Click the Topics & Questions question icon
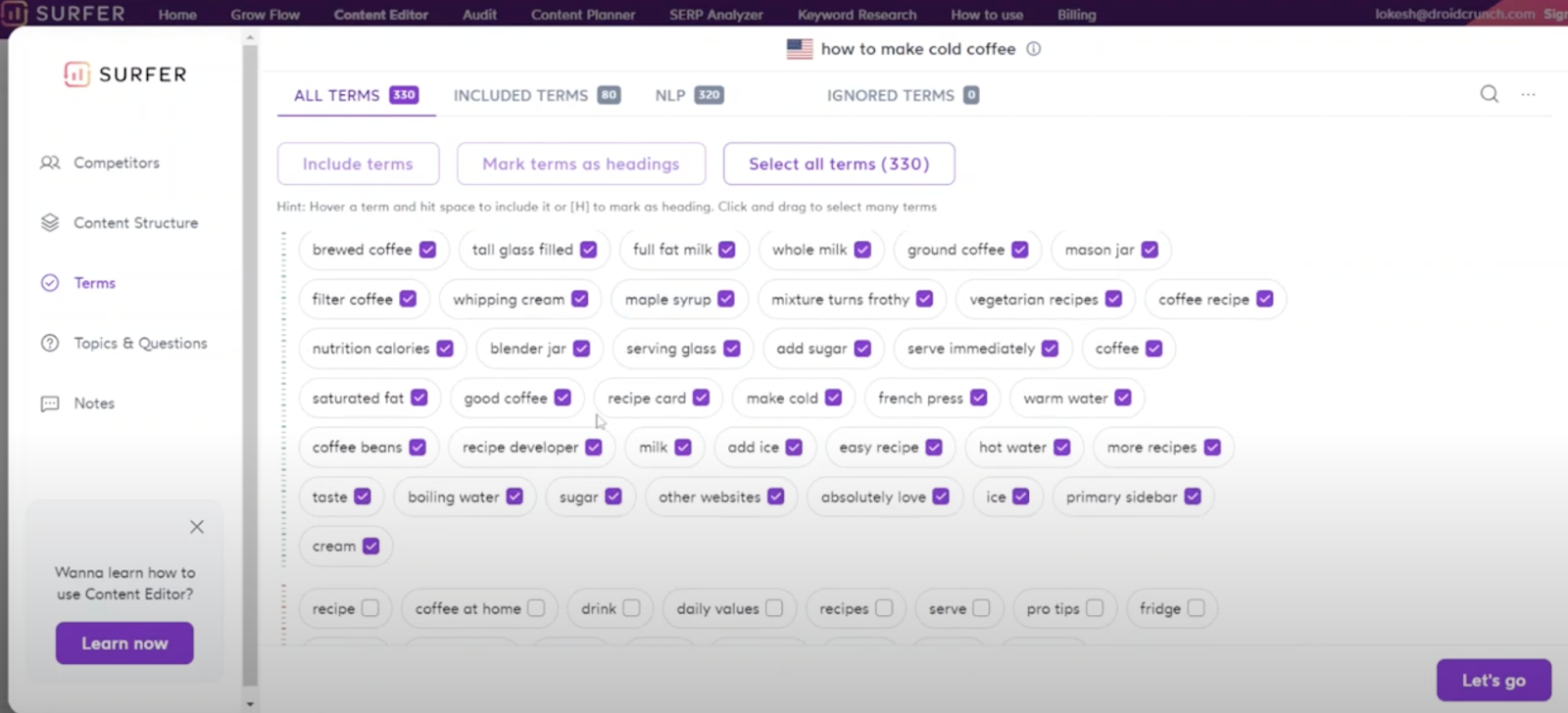This screenshot has height=713, width=1568. 50,343
